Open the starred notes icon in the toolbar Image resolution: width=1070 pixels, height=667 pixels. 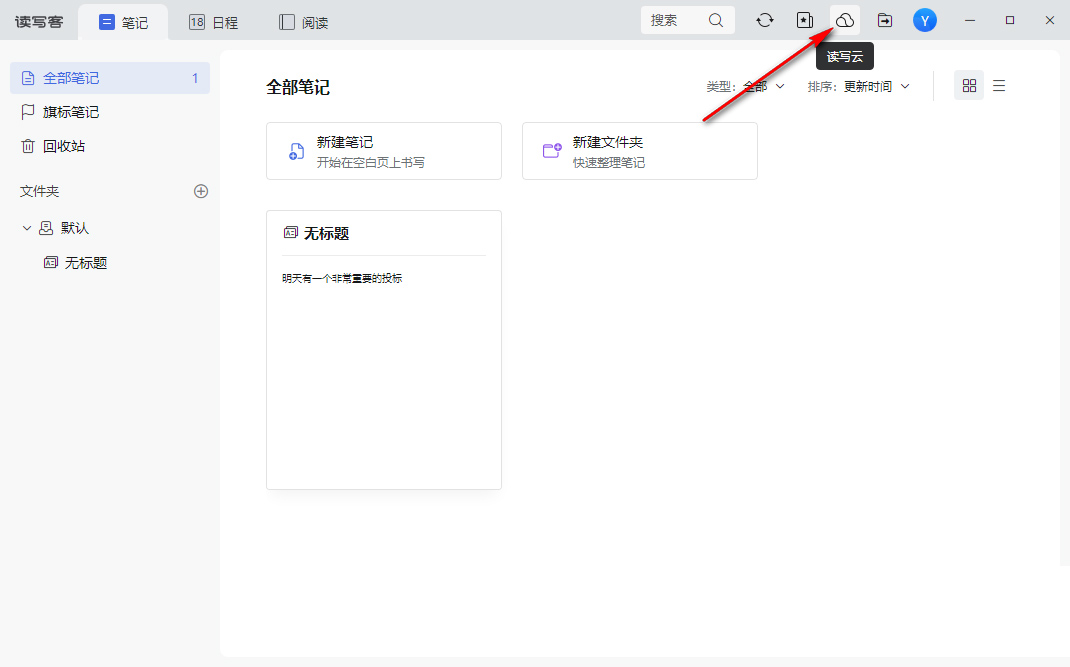(805, 20)
